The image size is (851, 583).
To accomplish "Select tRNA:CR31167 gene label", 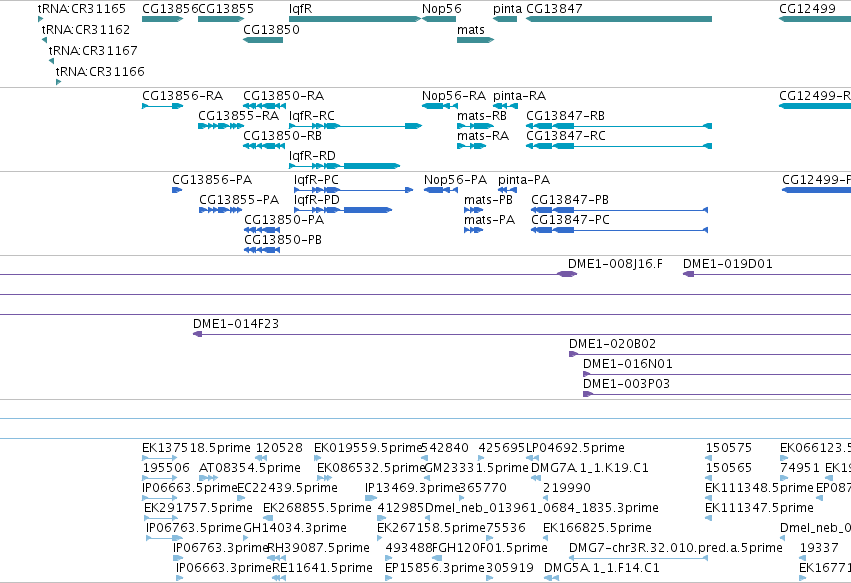I will pyautogui.click(x=93, y=50).
